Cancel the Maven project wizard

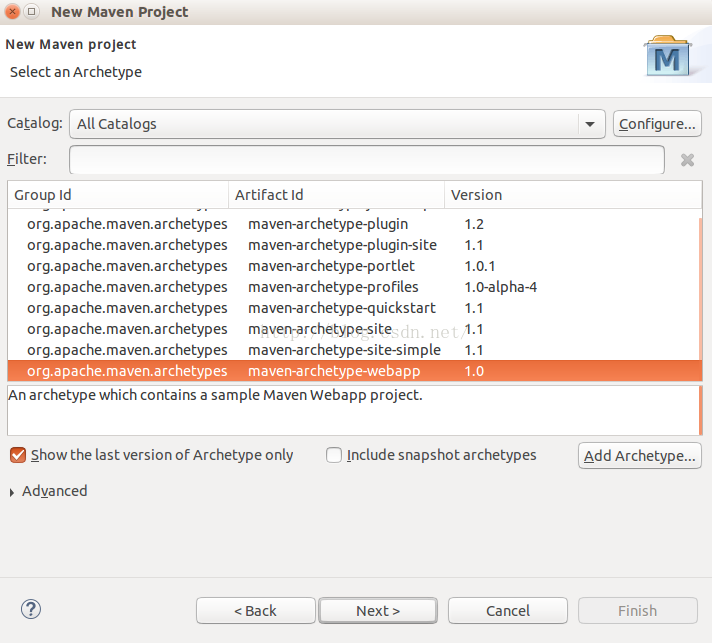pyautogui.click(x=508, y=611)
